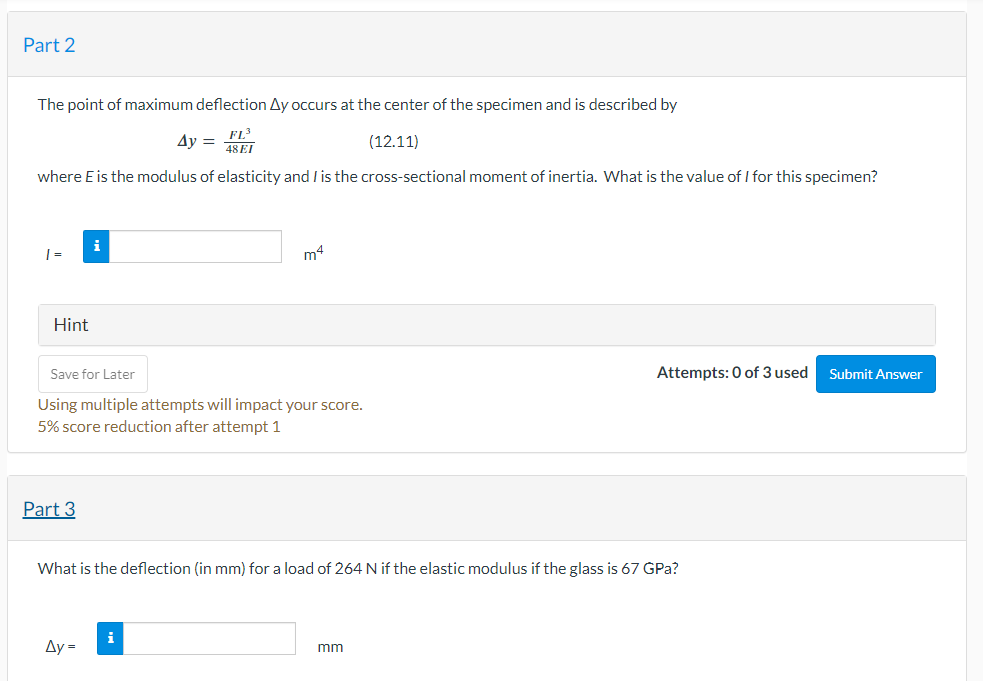Click the "I =" label

[54, 255]
